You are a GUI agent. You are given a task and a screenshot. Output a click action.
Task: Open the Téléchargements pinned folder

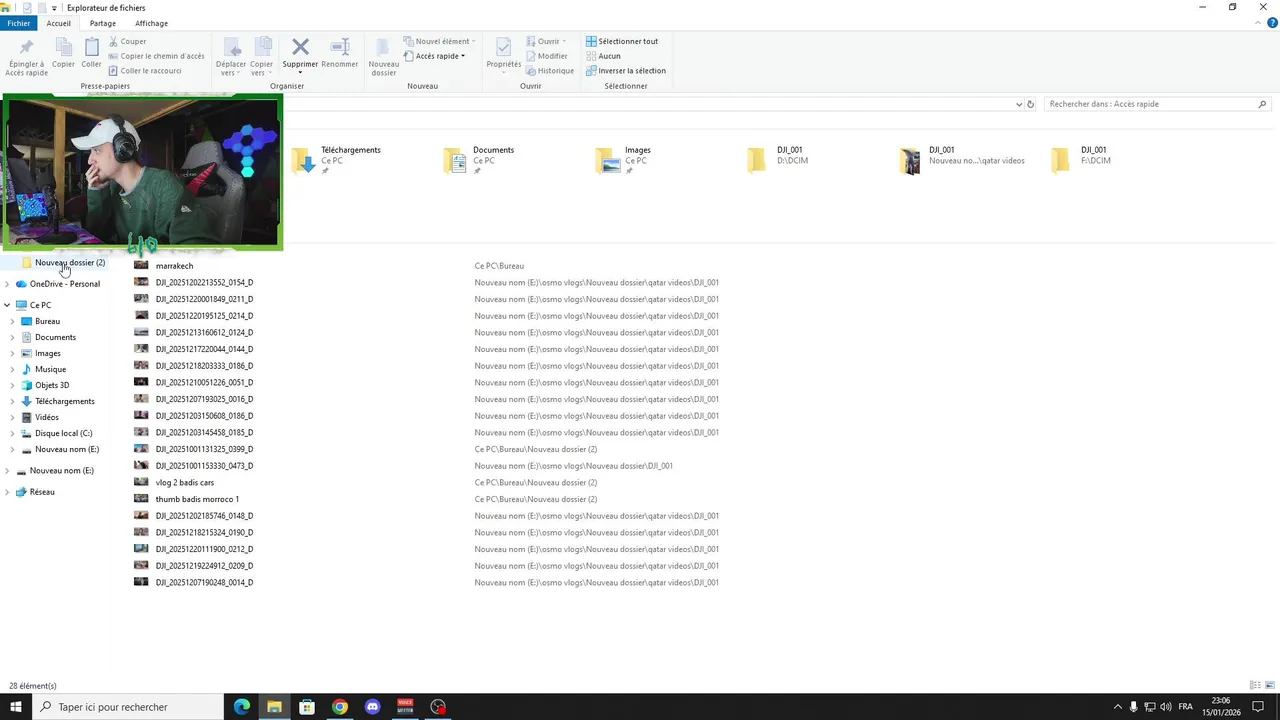337,159
